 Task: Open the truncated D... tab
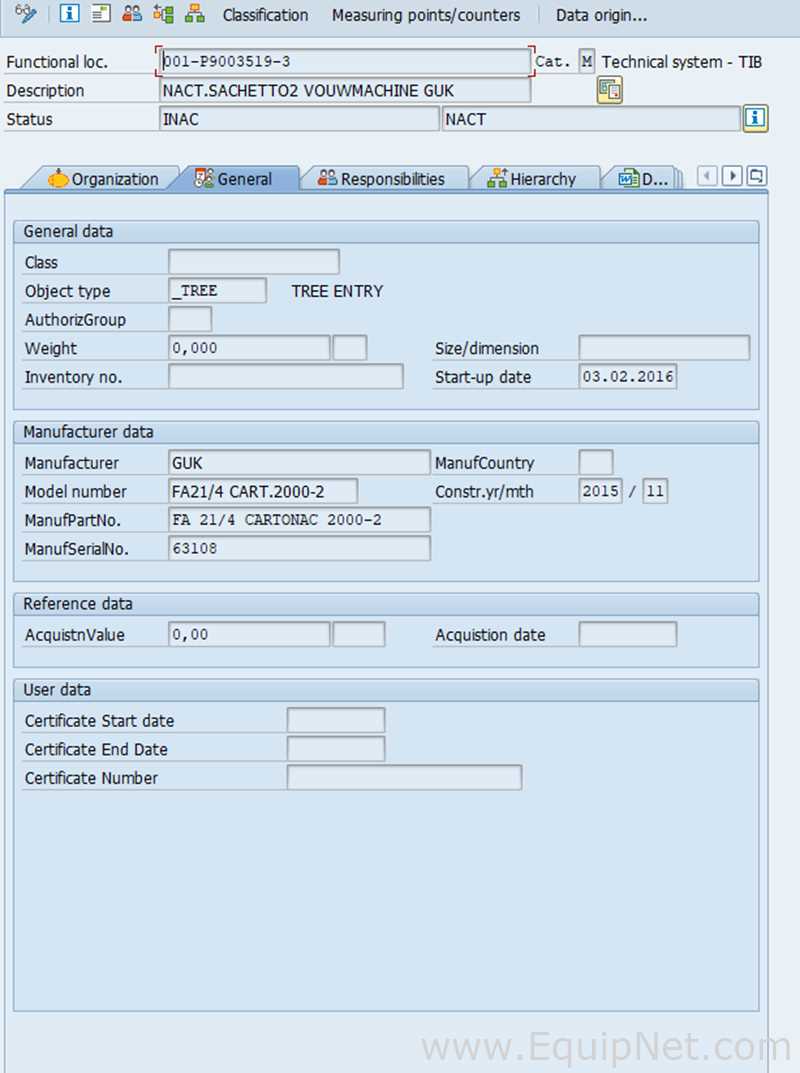point(643,179)
